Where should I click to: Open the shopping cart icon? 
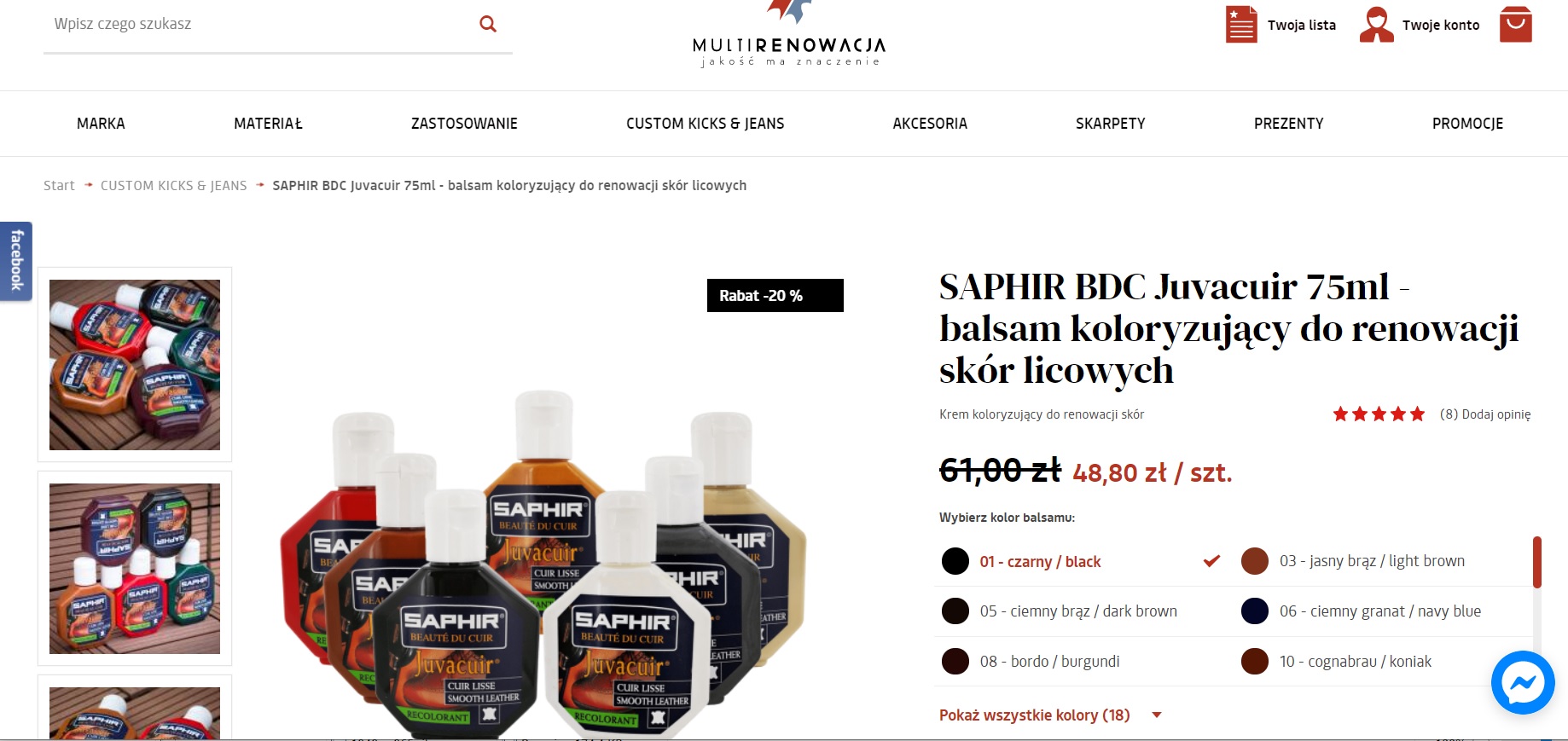click(x=1516, y=24)
